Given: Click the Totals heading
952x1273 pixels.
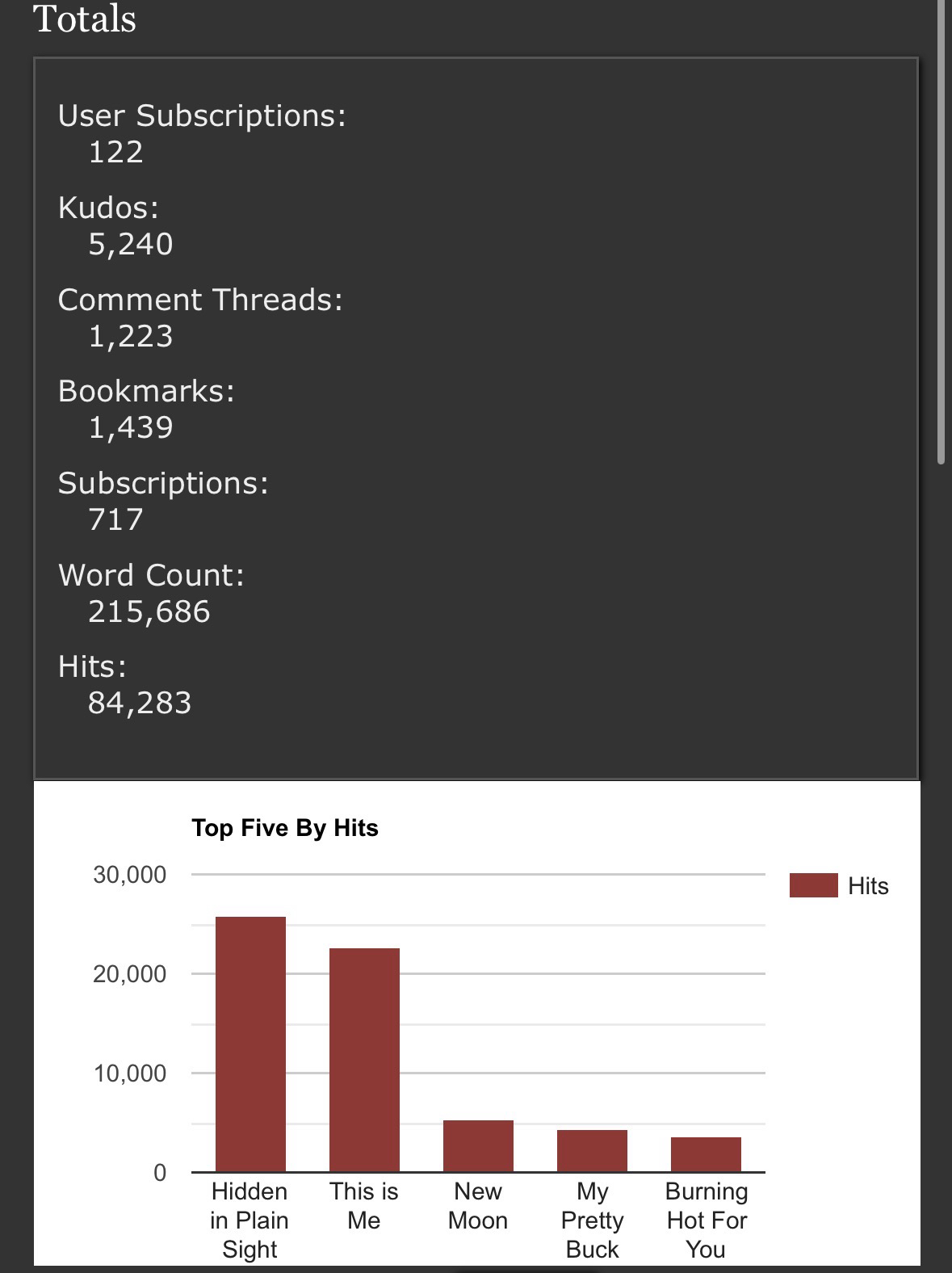Looking at the screenshot, I should pyautogui.click(x=85, y=19).
